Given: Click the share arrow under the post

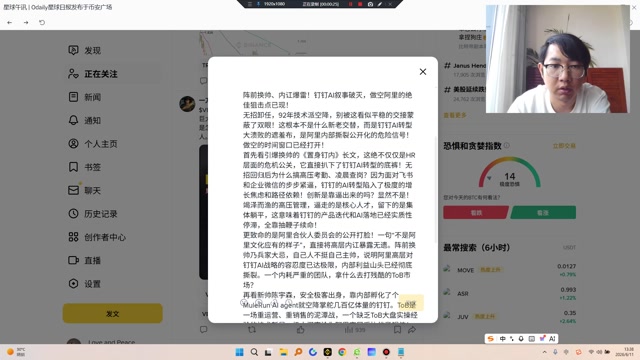Looking at the screenshot, I should [412, 329].
